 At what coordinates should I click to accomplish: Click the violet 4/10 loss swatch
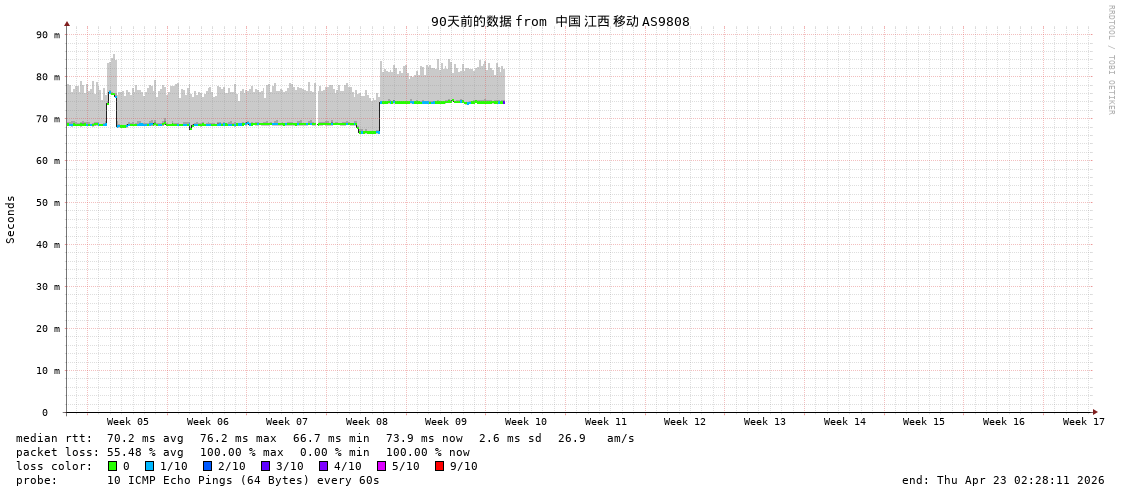[x=323, y=466]
